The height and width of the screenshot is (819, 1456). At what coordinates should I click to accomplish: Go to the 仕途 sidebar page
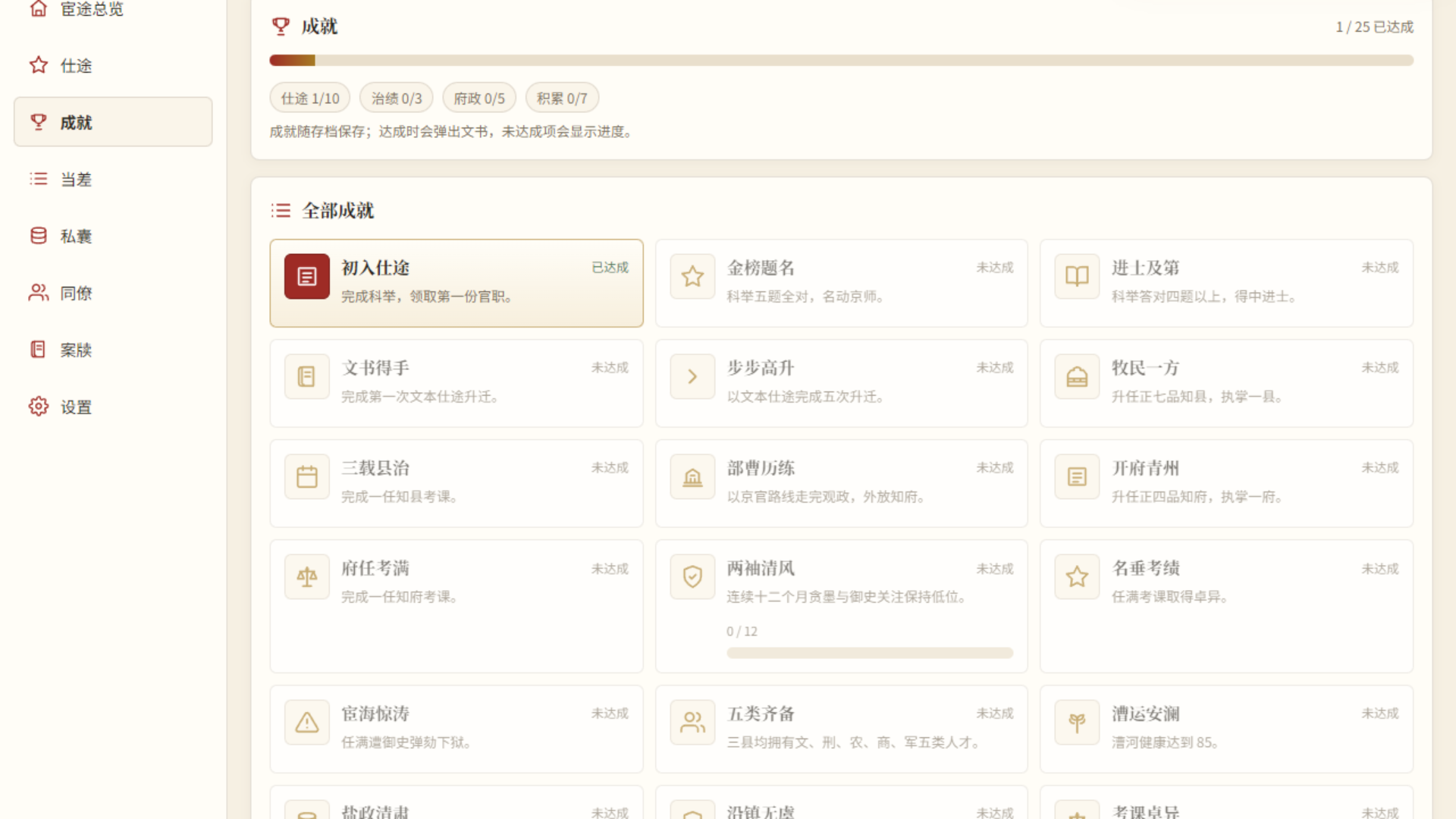click(x=113, y=65)
